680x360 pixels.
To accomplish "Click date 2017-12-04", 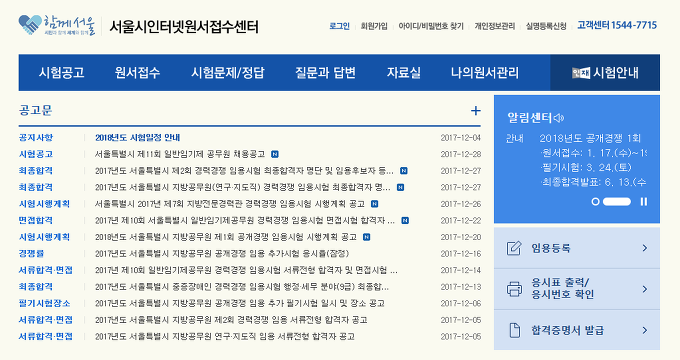I will coord(461,137).
